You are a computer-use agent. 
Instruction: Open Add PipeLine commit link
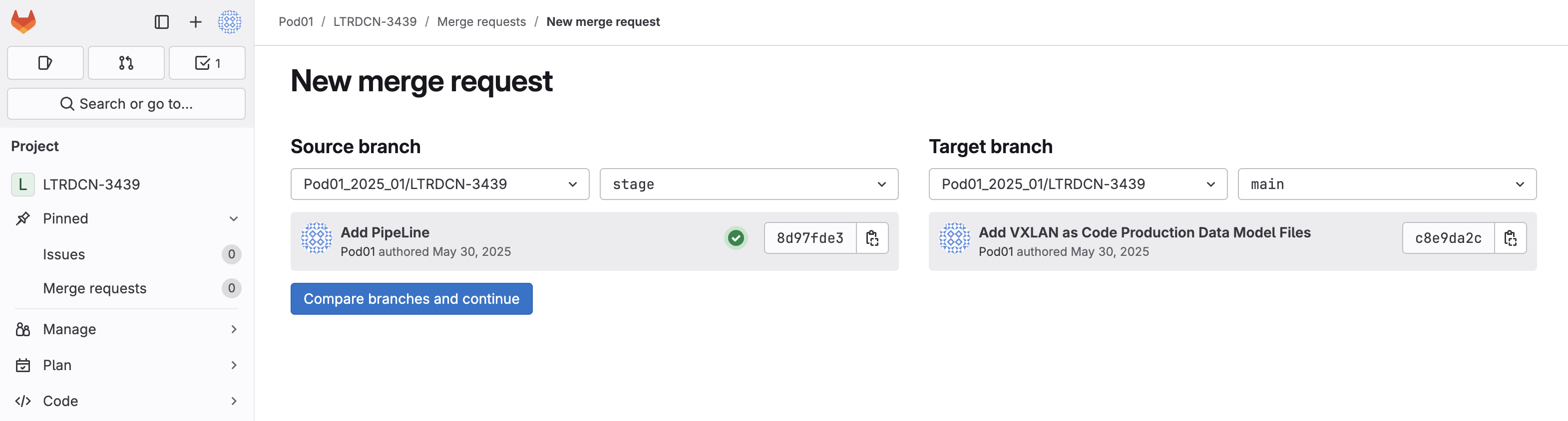tap(385, 232)
